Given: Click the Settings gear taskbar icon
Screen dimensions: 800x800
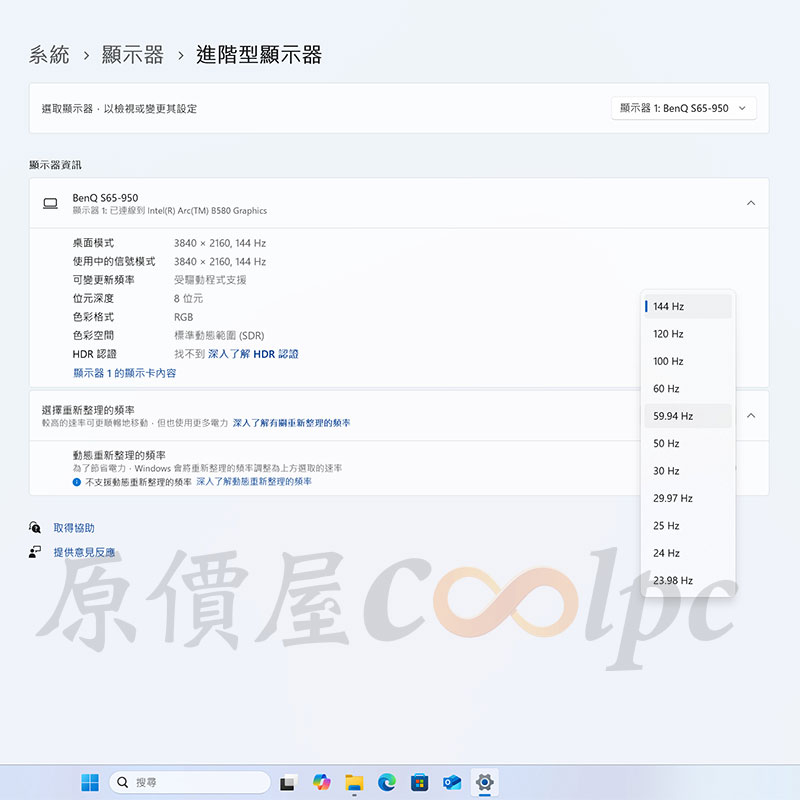Looking at the screenshot, I should (485, 782).
